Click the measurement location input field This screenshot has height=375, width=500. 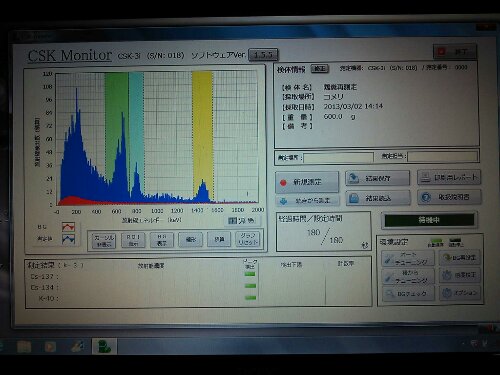pos(338,157)
